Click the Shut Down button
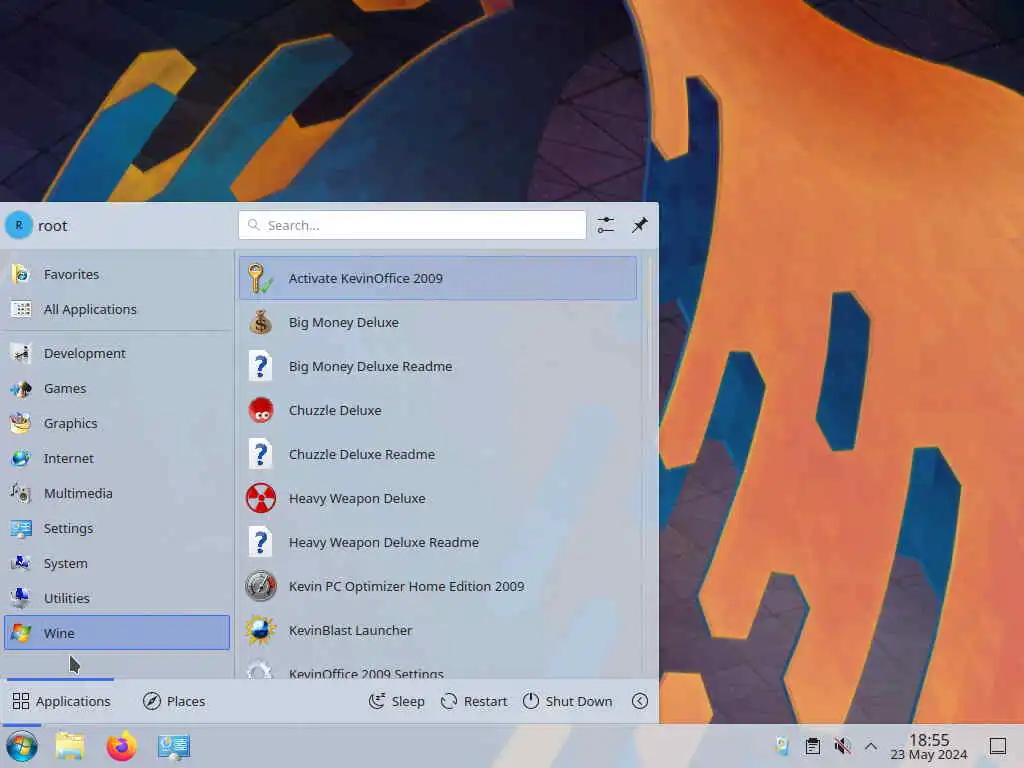The height and width of the screenshot is (768, 1024). (568, 701)
